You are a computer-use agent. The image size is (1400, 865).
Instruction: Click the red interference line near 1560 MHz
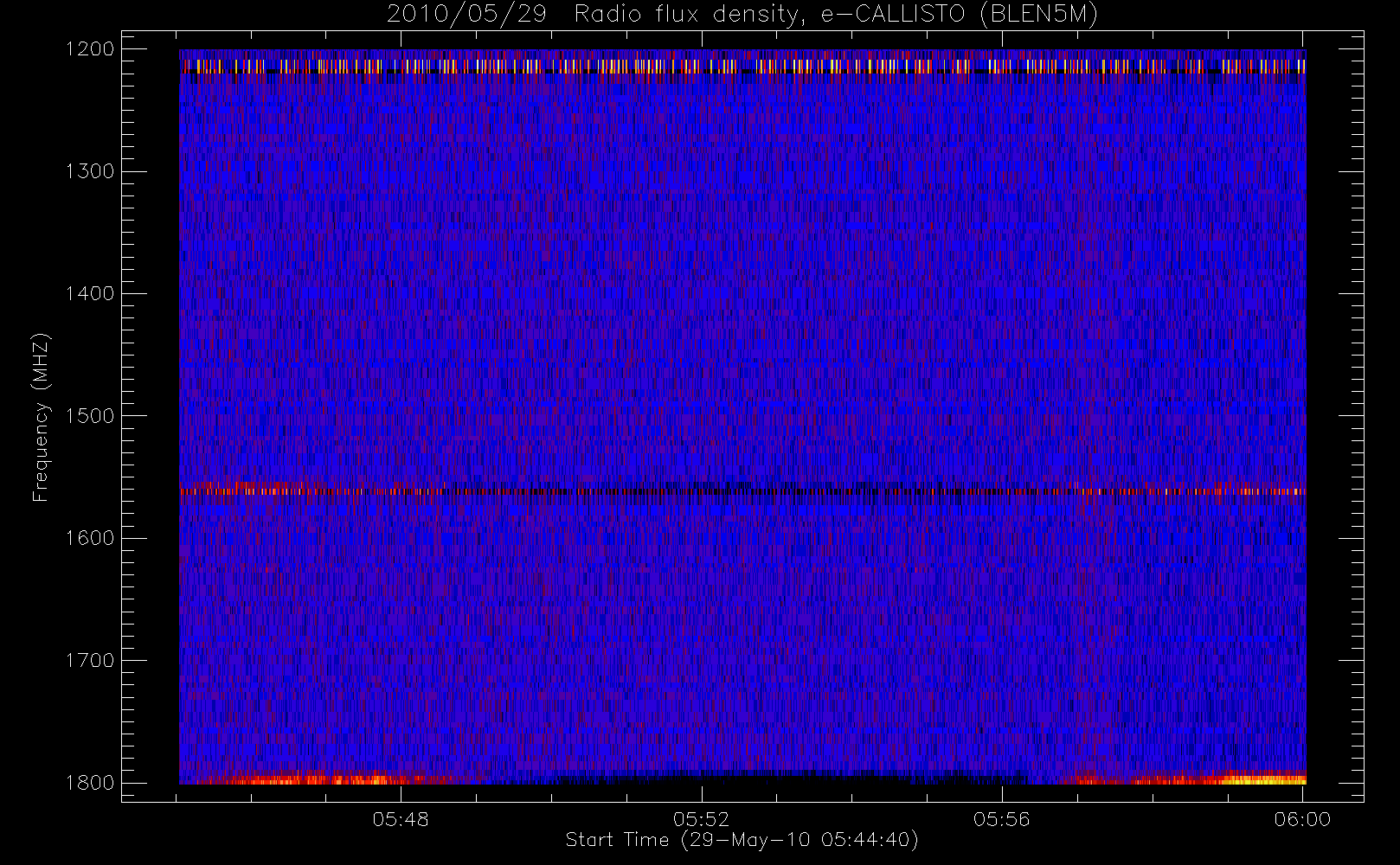[x=742, y=491]
